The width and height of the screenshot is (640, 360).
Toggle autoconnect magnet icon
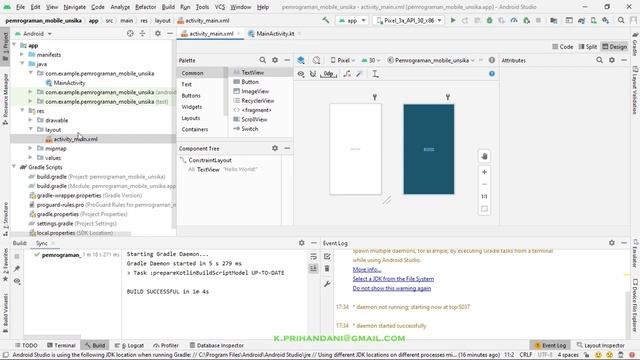click(313, 74)
